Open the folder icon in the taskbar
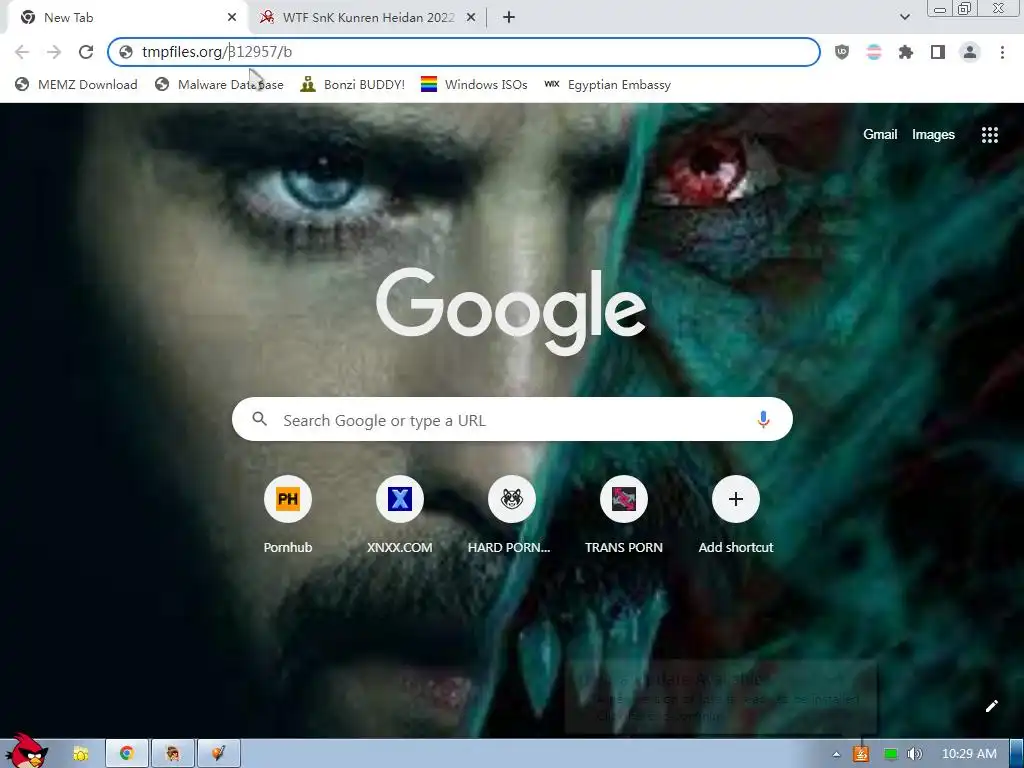This screenshot has height=768, width=1024. click(81, 754)
